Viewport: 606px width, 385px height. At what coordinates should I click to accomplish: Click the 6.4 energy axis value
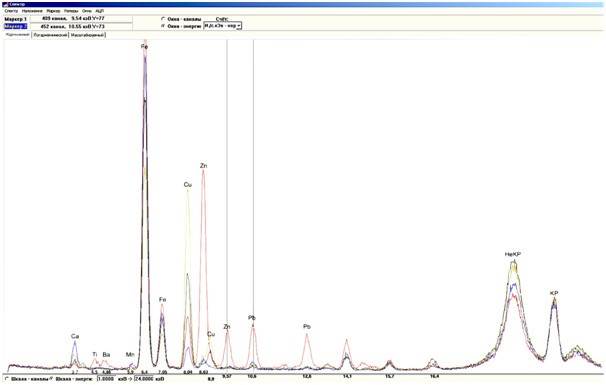click(145, 372)
